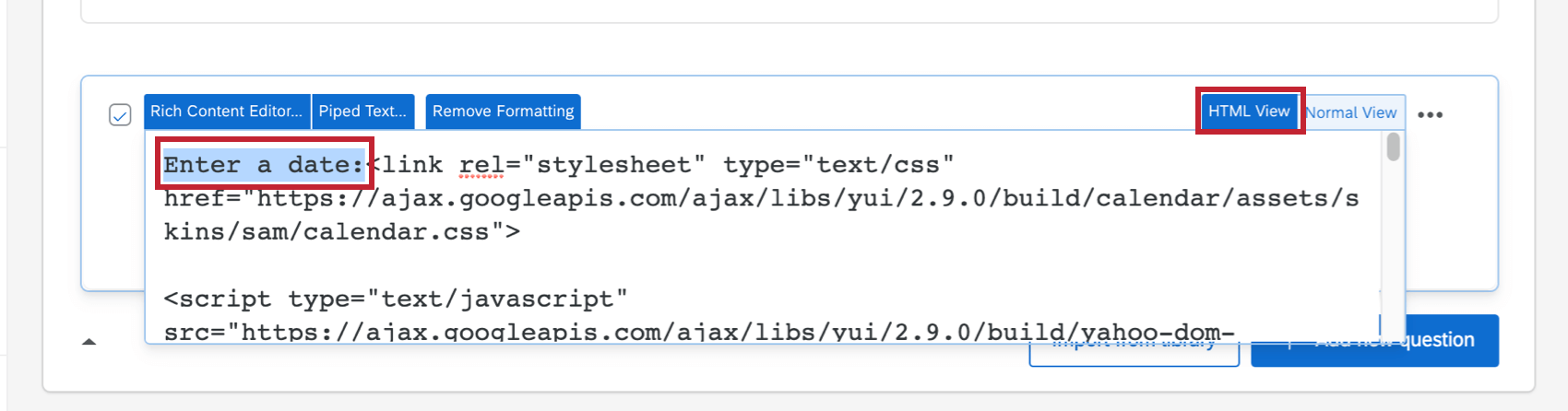The width and height of the screenshot is (1568, 411).
Task: Click the HTML editor scrollbar thumb
Action: [x=1393, y=147]
